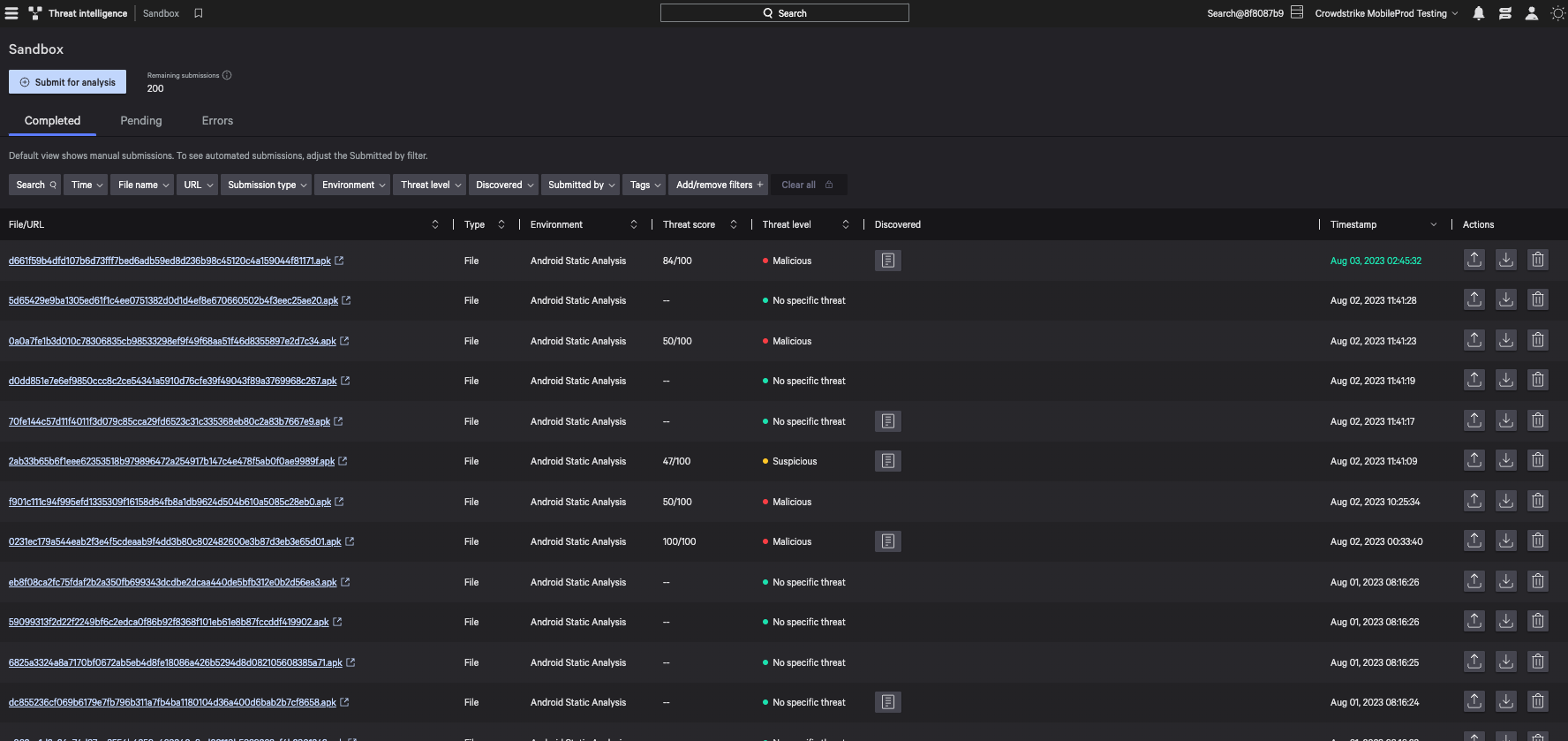
Task: Open the d661f59b4dfd apk file link
Action: point(170,261)
